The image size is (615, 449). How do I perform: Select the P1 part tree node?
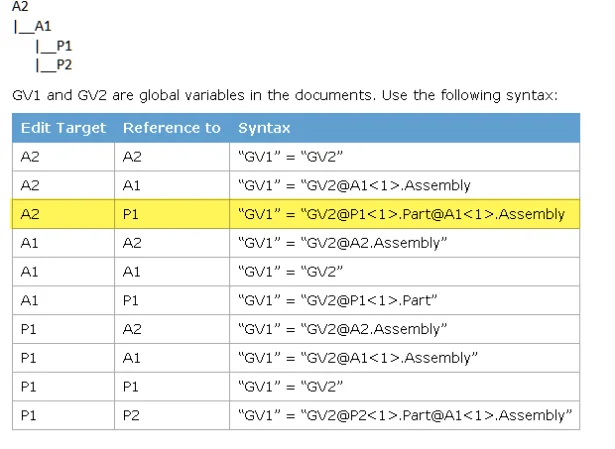62,45
